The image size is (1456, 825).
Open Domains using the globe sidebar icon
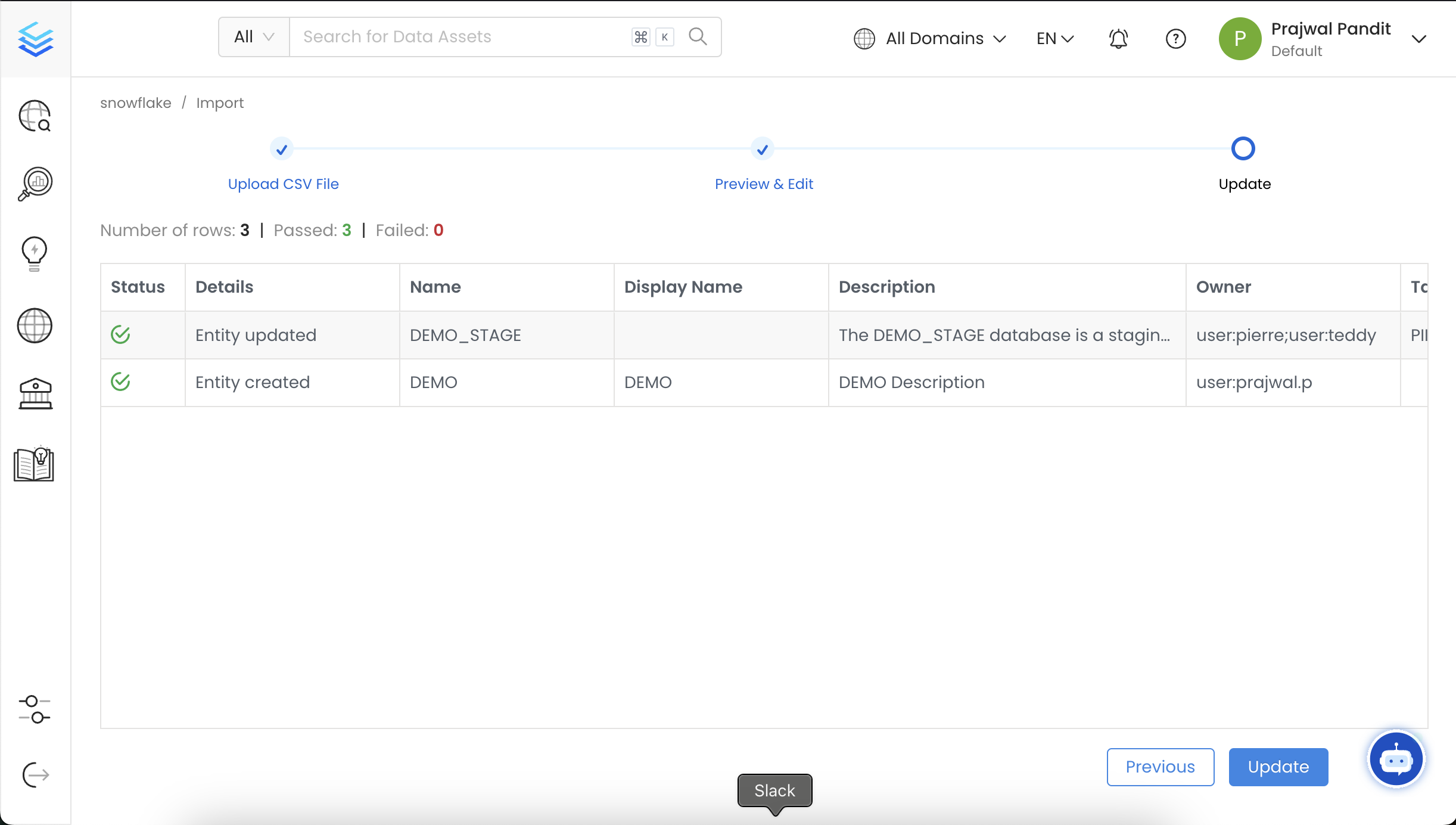coord(34,325)
